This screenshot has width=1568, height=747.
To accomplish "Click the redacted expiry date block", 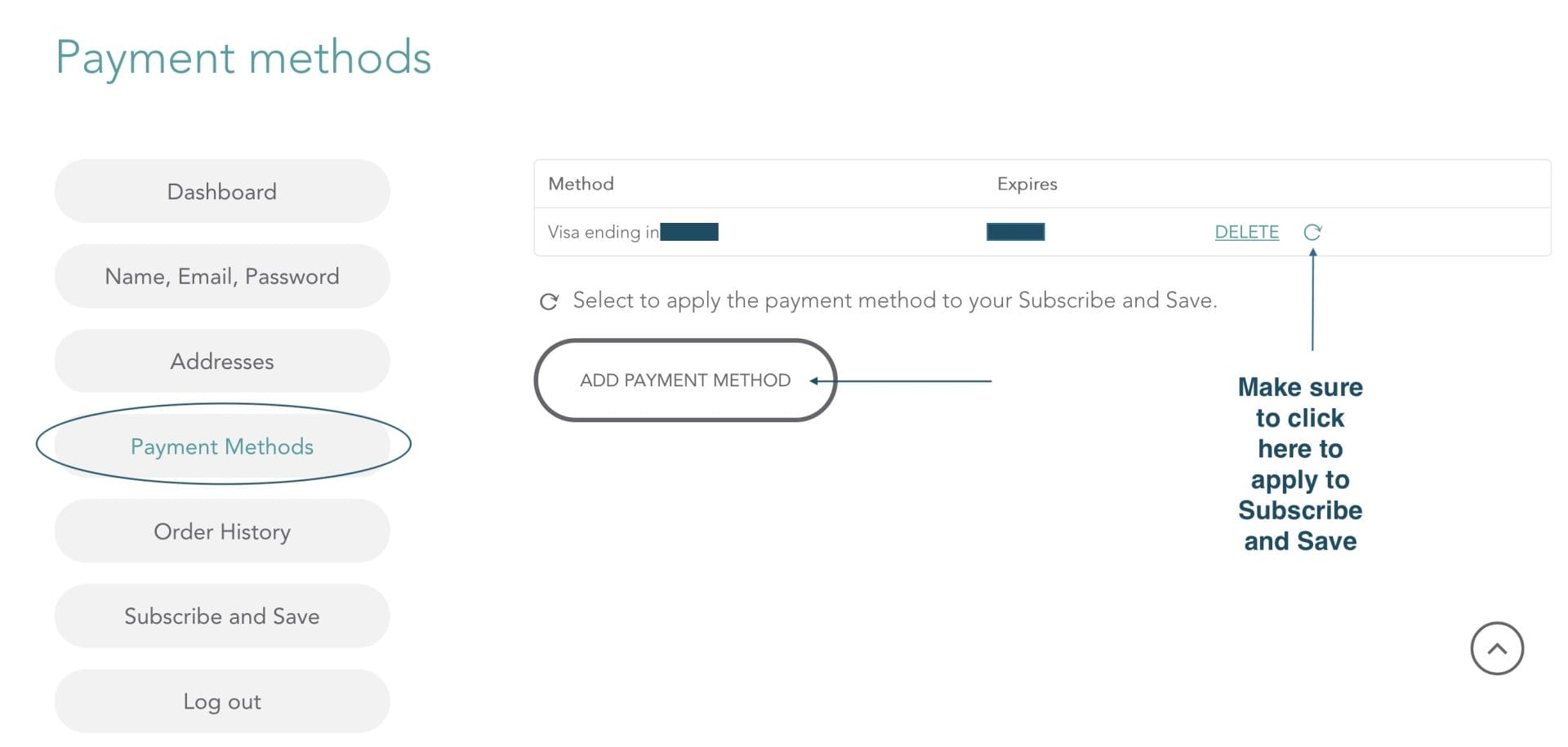I will 1015,233.
